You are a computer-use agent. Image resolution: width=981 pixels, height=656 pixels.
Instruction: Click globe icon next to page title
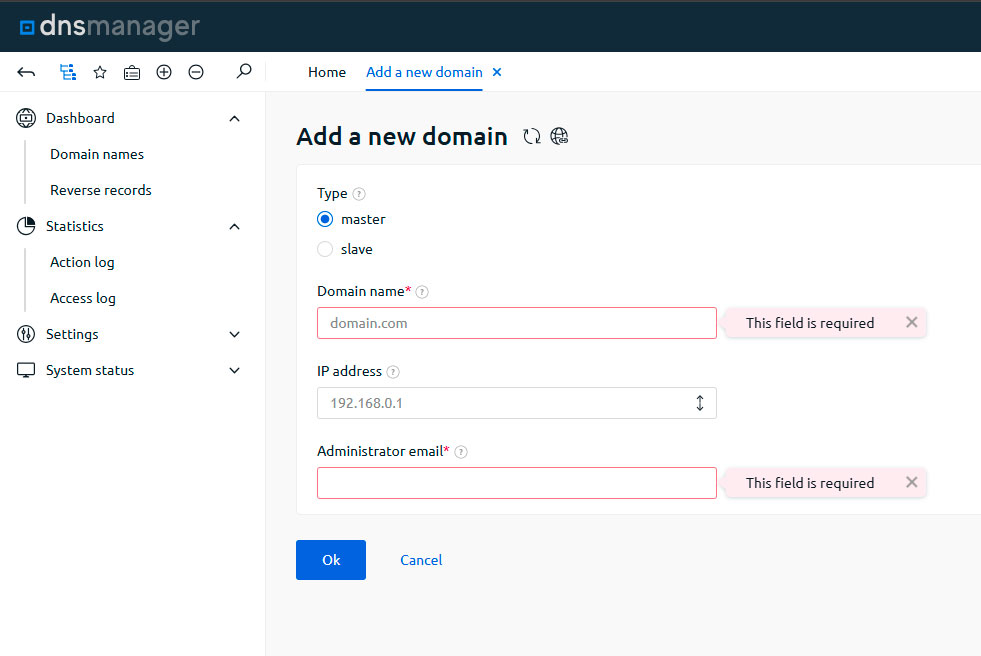click(x=560, y=137)
